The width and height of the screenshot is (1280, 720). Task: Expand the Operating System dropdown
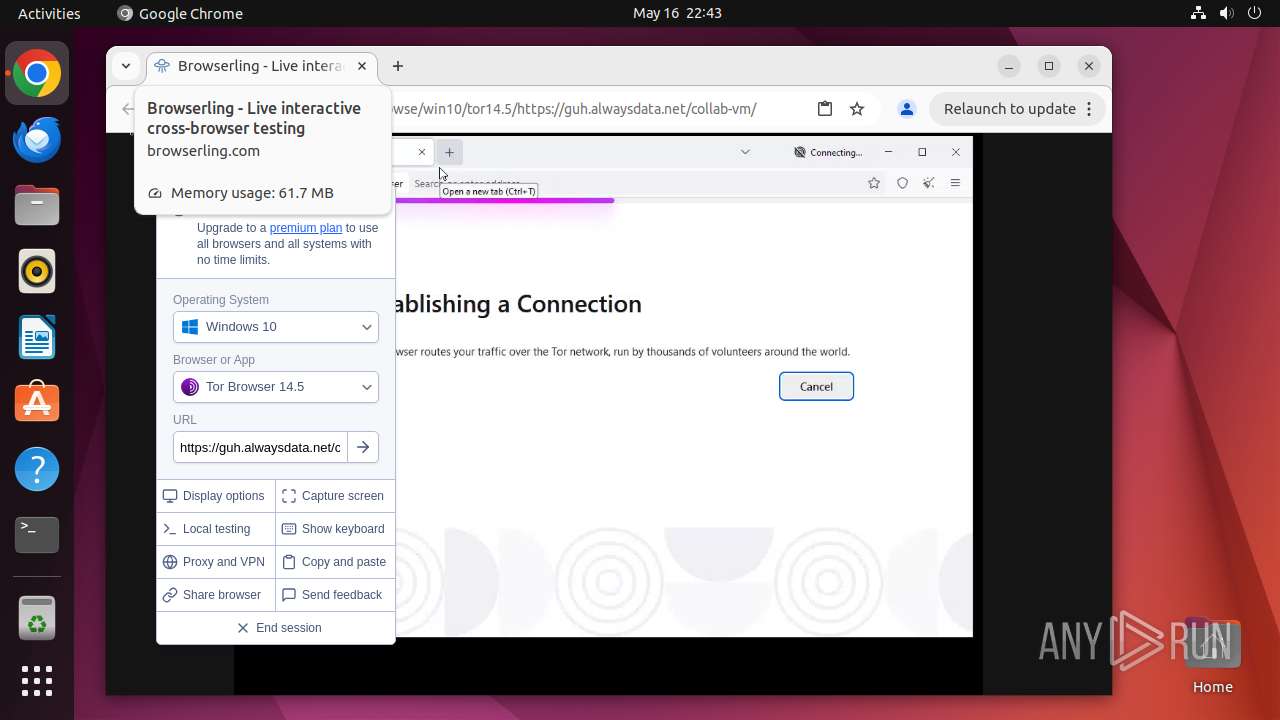tap(276, 327)
